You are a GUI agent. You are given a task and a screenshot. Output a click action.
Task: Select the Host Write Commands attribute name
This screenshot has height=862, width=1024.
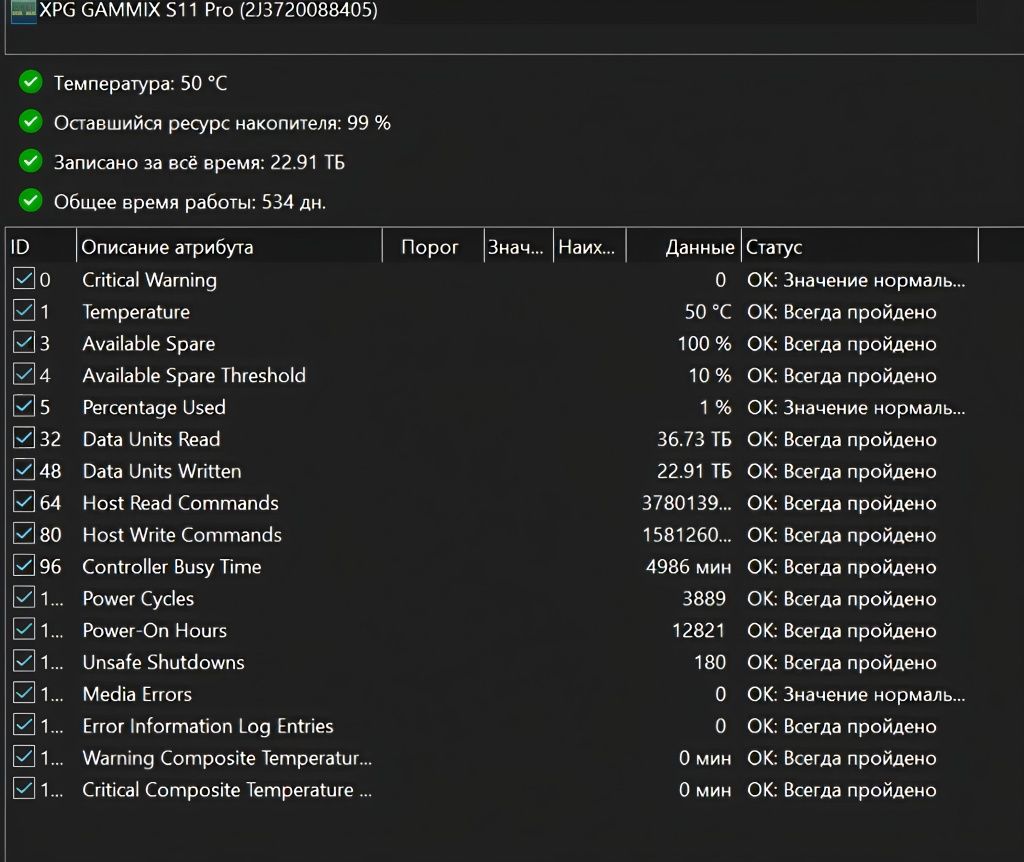click(x=182, y=535)
